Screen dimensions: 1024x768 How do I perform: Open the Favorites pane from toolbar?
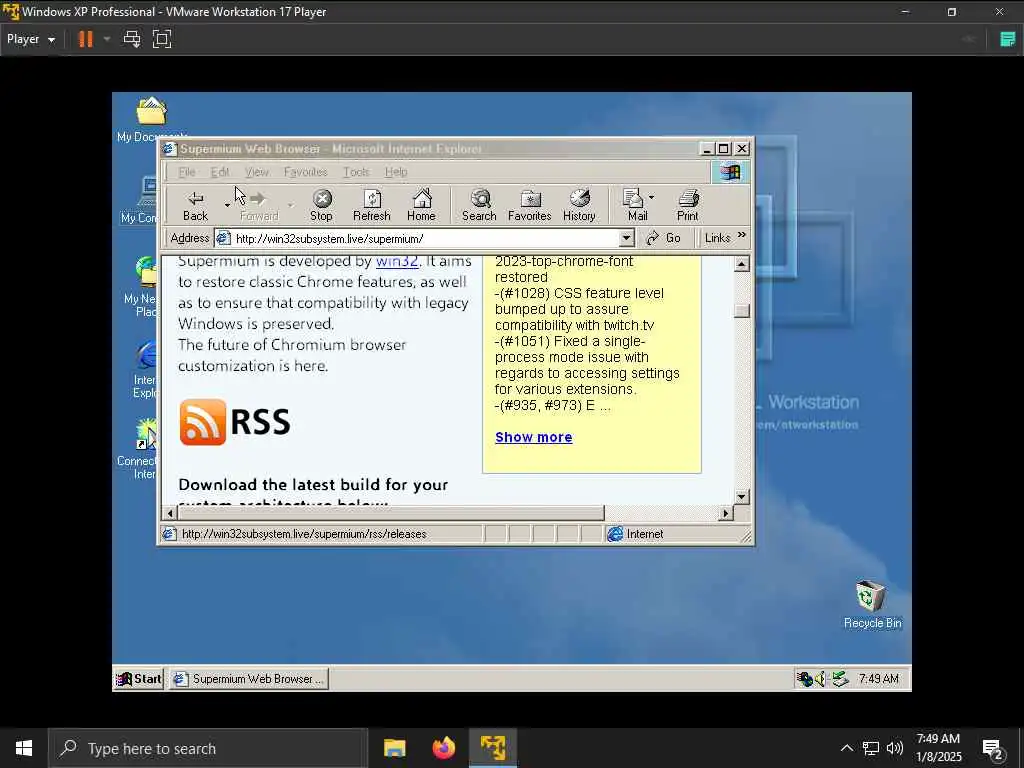pyautogui.click(x=530, y=205)
